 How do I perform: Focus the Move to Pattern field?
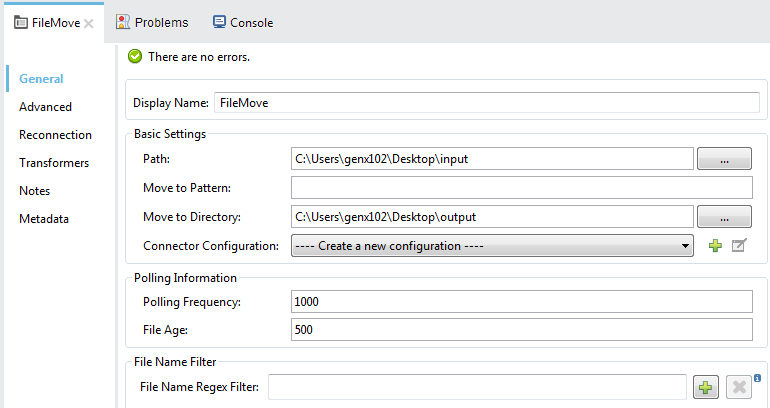point(521,187)
